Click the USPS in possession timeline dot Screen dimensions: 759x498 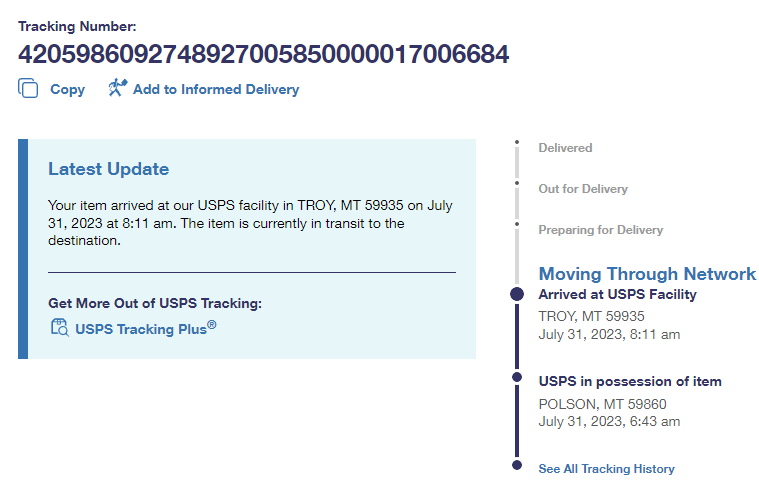517,377
